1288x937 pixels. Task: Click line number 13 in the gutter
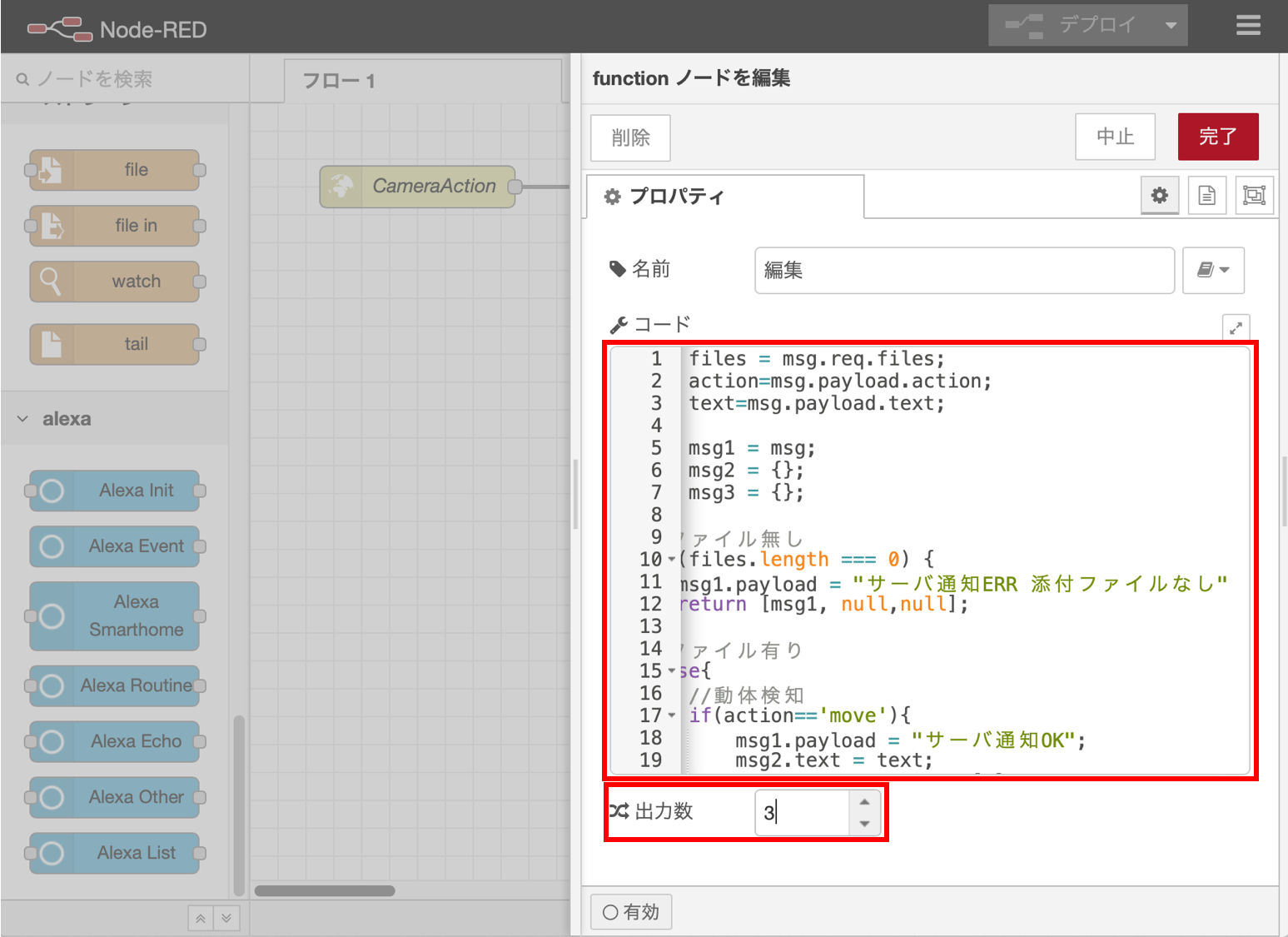(x=650, y=626)
